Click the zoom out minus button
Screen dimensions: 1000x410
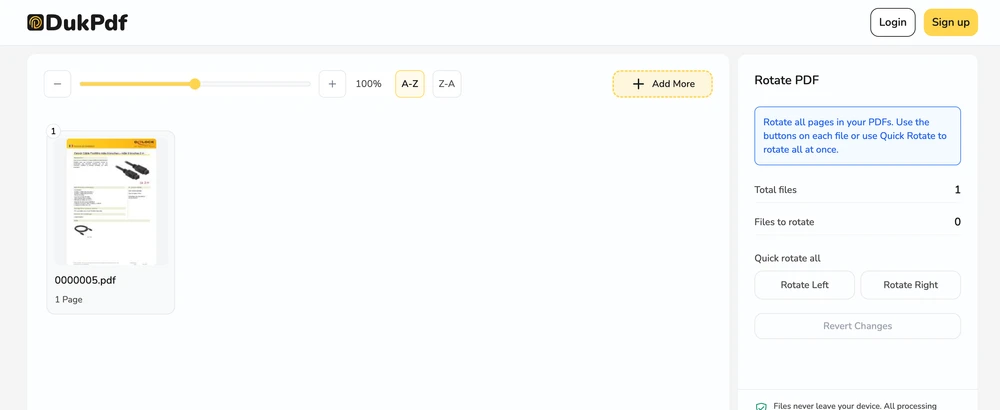[57, 84]
